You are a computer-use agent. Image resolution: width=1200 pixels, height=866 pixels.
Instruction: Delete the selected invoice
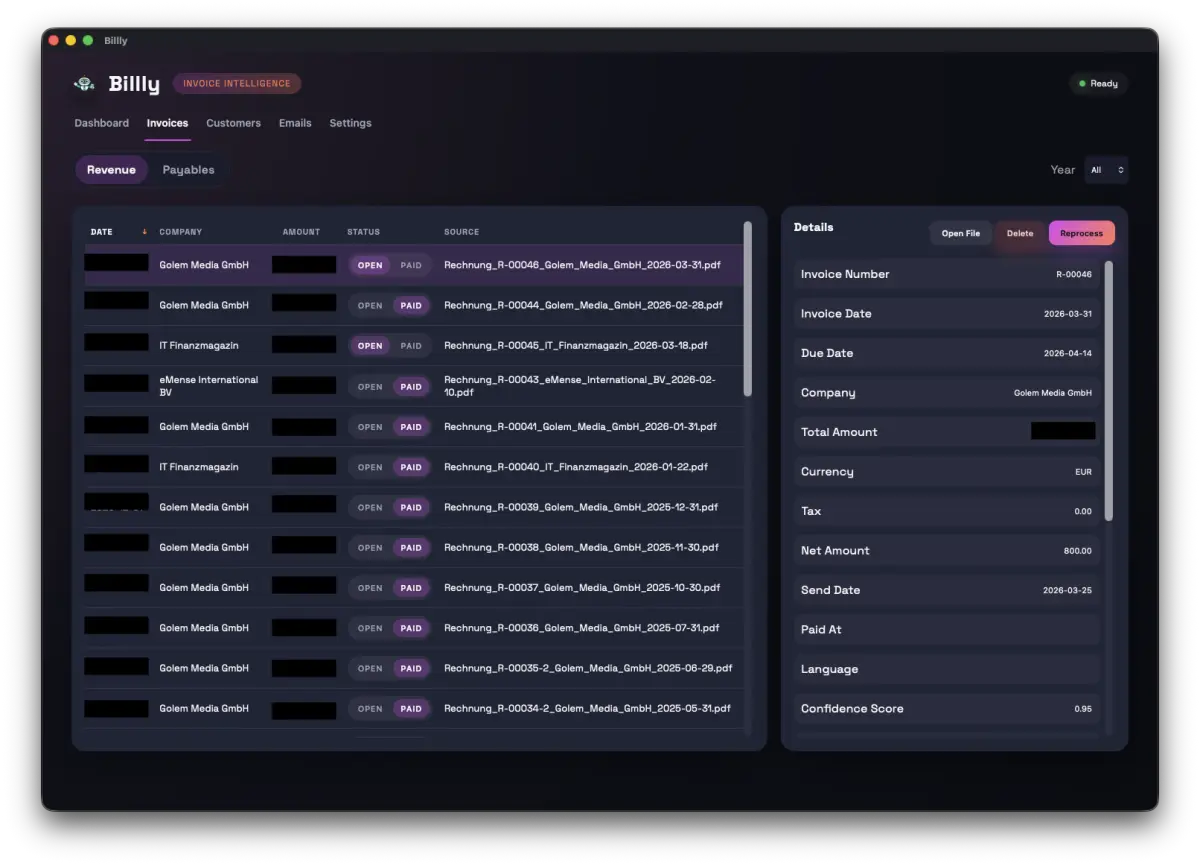click(x=1020, y=232)
